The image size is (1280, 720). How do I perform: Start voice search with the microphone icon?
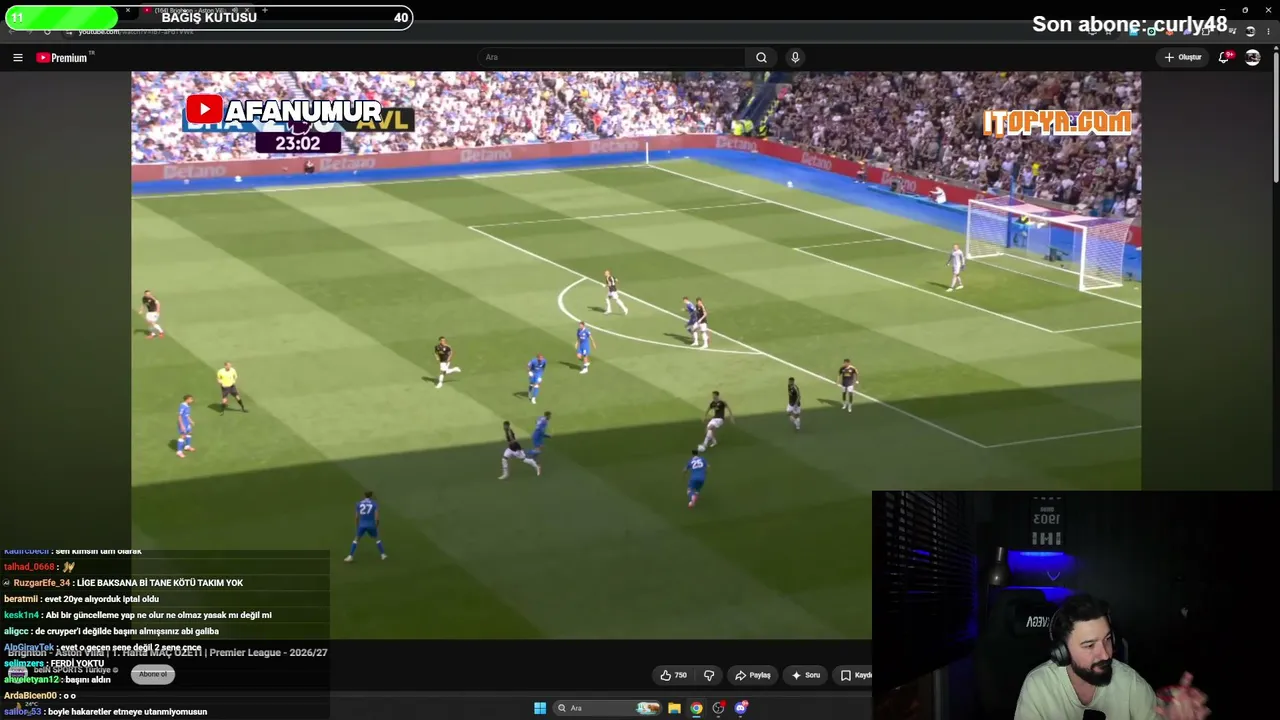point(795,57)
